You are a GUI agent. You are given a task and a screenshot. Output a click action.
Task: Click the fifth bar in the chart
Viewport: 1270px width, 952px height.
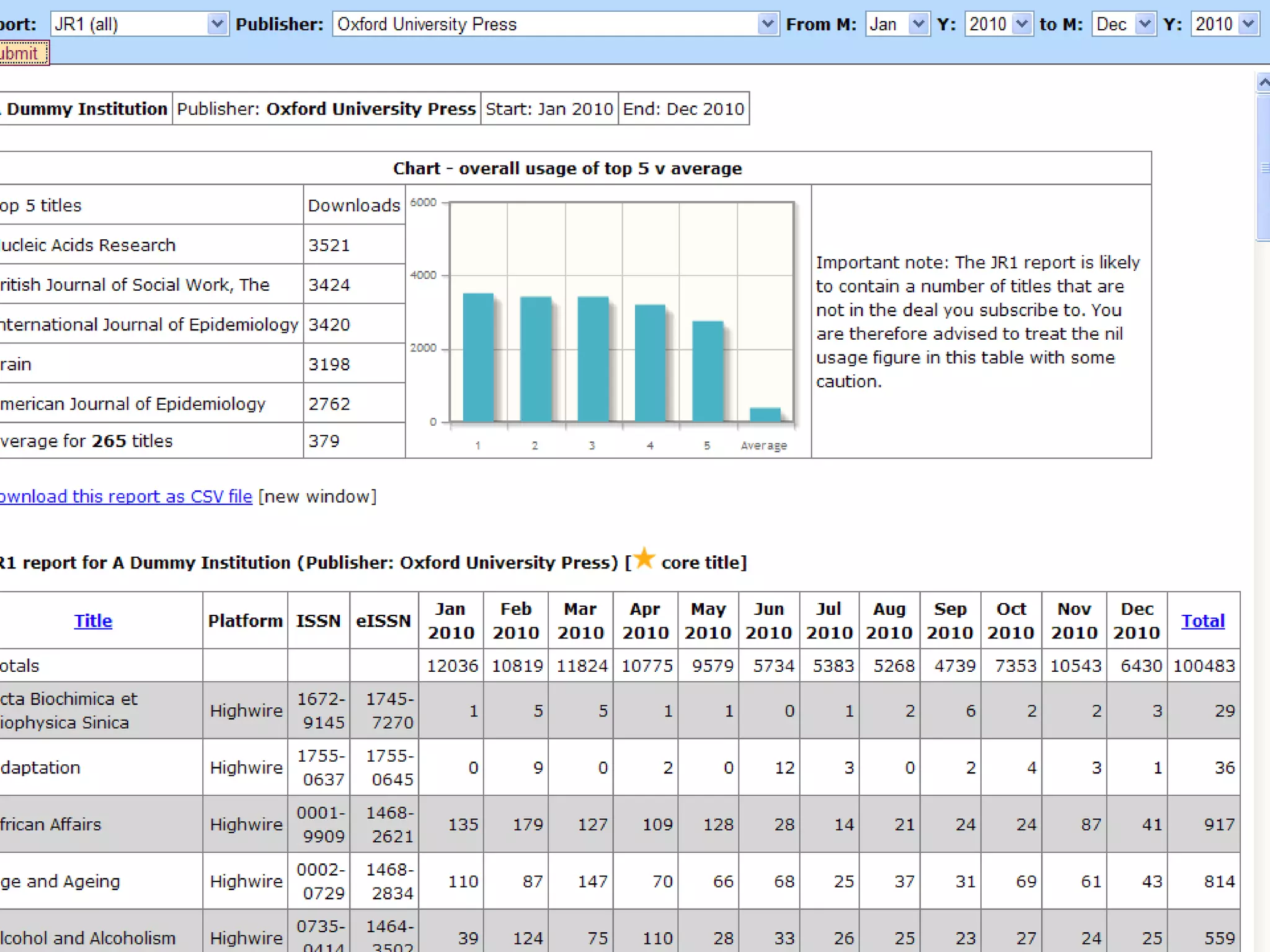click(708, 371)
